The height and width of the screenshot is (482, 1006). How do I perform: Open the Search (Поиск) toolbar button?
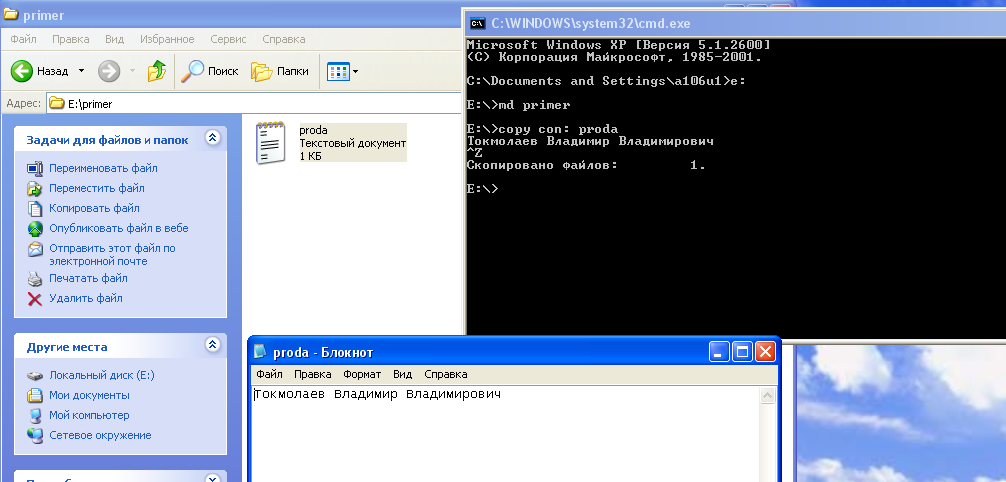(x=209, y=71)
